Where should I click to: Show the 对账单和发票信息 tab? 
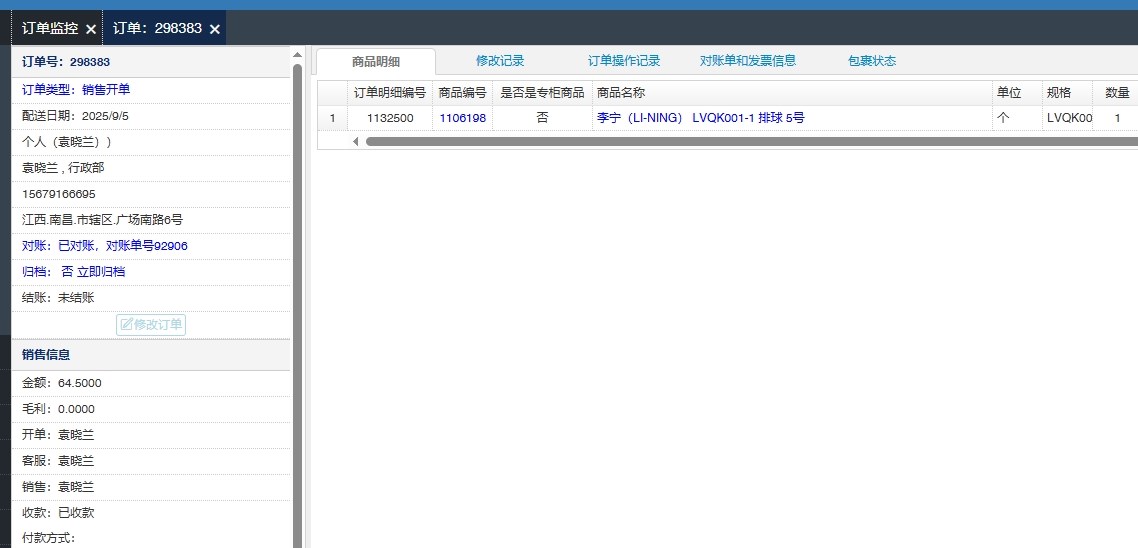tap(748, 61)
